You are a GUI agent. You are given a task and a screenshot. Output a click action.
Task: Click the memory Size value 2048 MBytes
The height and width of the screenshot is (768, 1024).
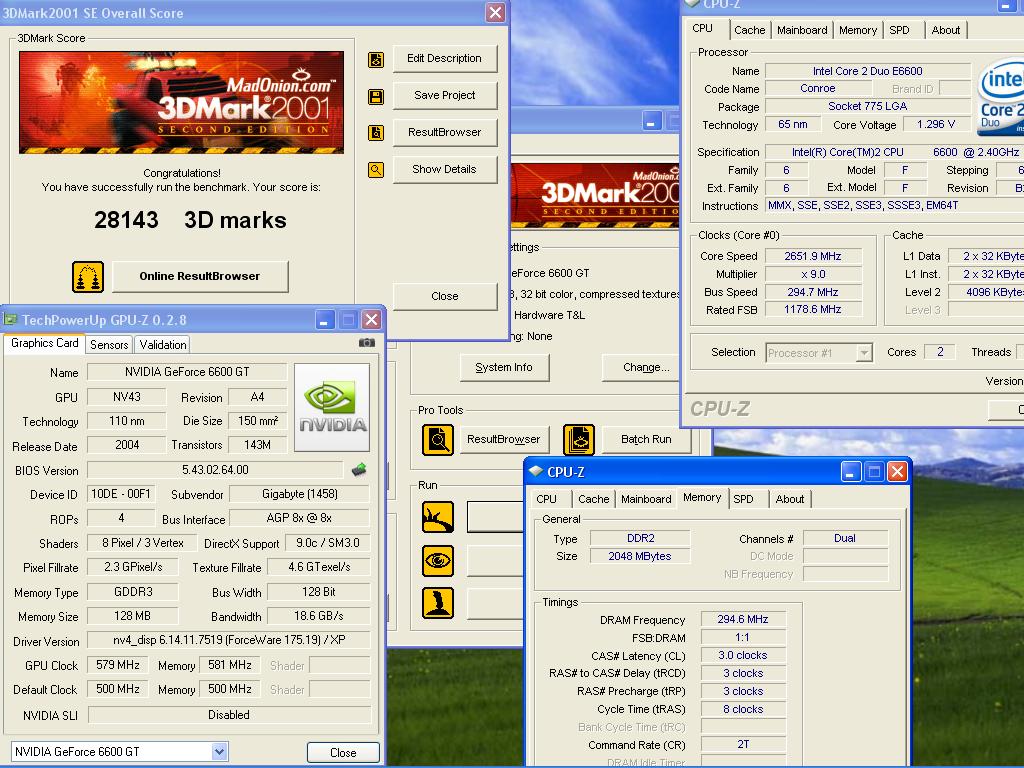click(x=640, y=556)
